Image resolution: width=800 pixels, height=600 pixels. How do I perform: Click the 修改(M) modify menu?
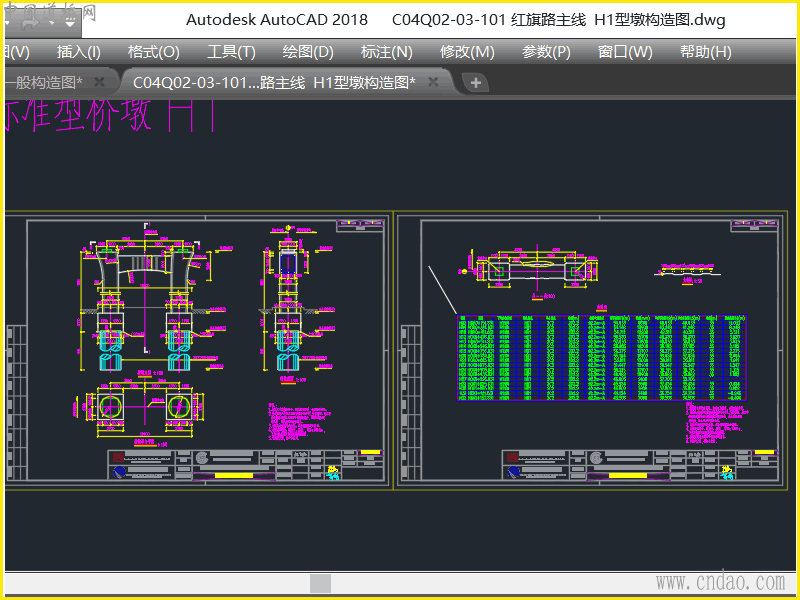[467, 52]
